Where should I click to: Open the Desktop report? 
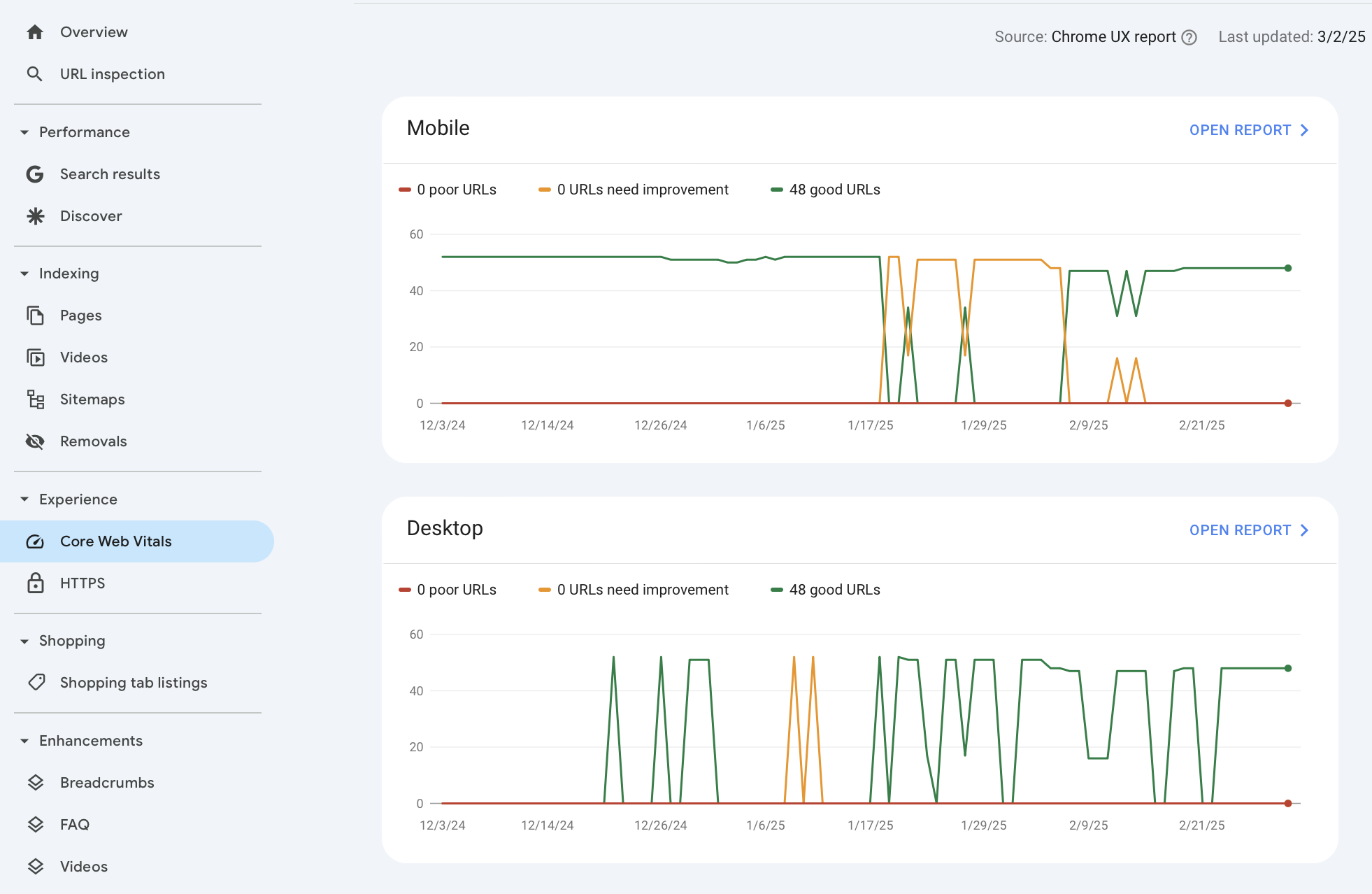(1249, 530)
